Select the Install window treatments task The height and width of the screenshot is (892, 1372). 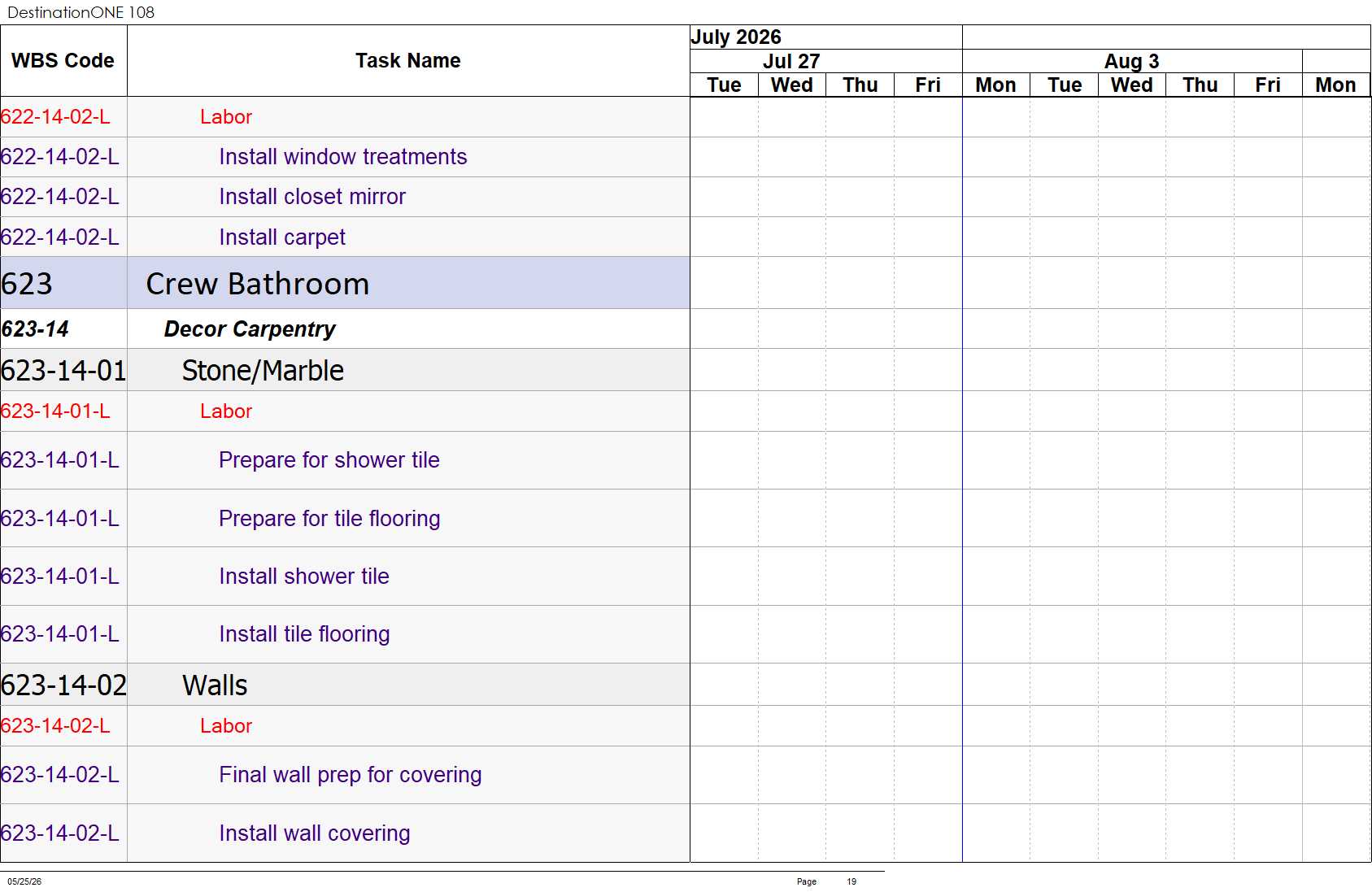(345, 157)
